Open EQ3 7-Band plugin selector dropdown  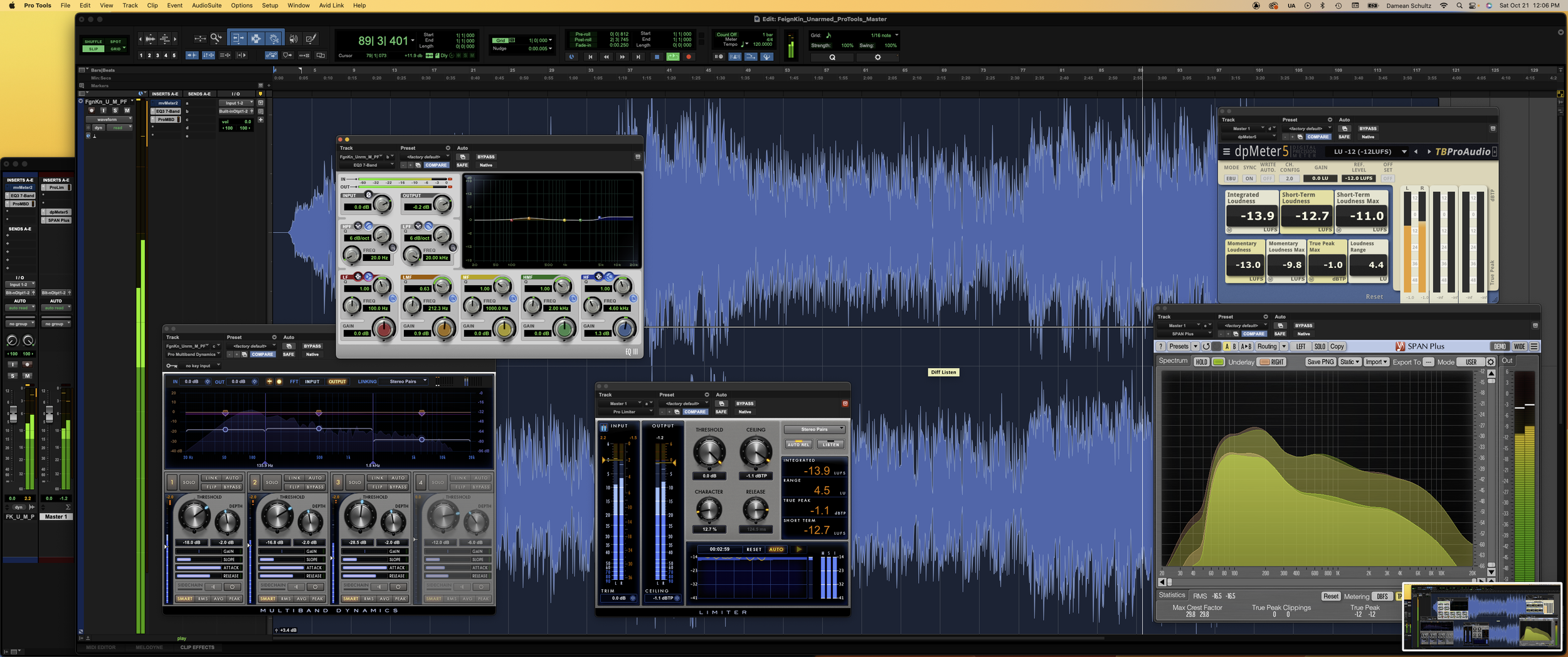[x=368, y=165]
